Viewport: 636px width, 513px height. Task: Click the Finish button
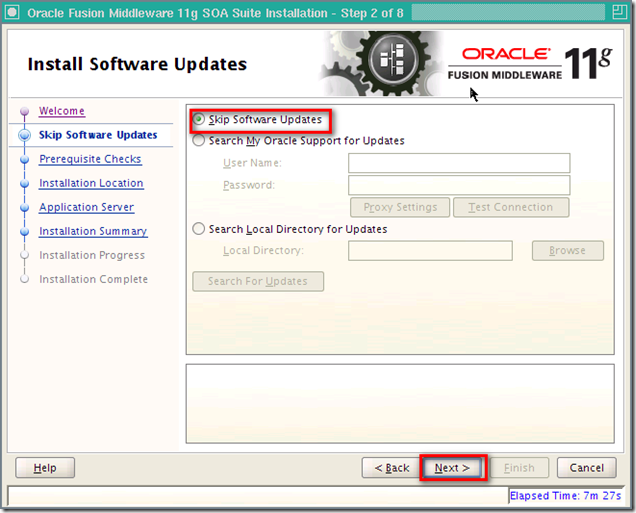click(x=519, y=468)
